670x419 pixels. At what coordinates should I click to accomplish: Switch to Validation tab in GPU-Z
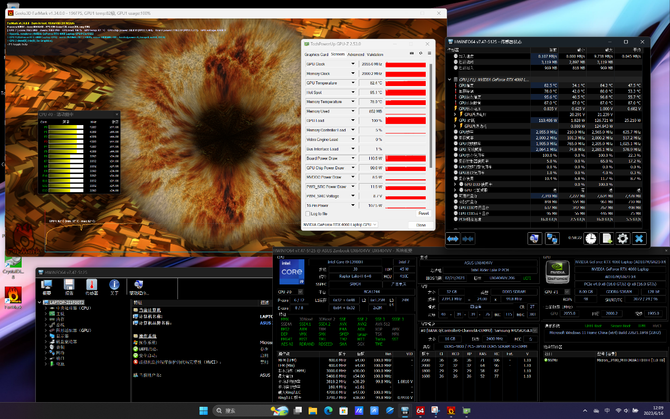375,55
